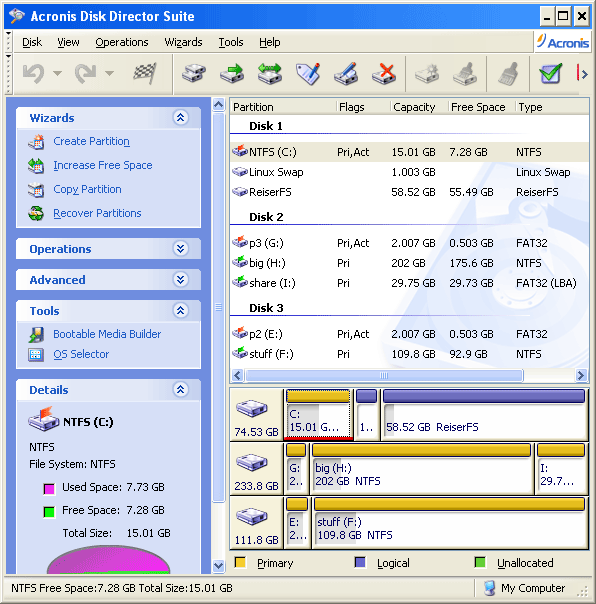
Task: Click the Acronis logo button
Action: click(563, 42)
